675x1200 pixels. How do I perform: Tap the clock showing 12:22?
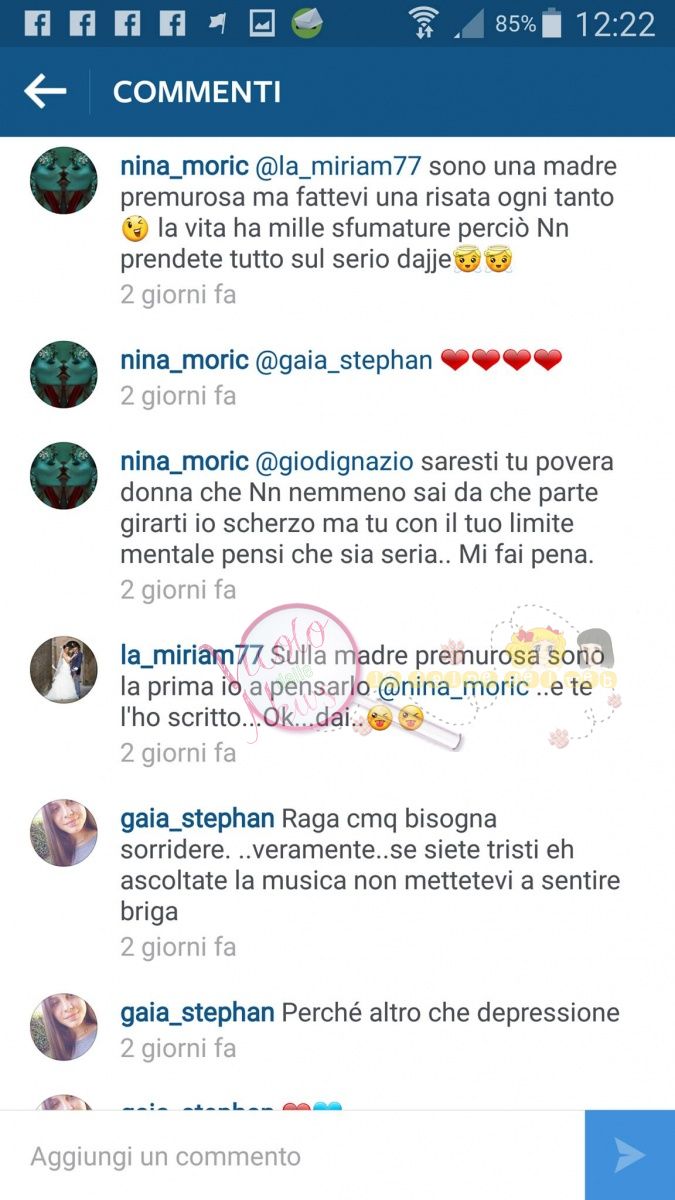click(615, 23)
